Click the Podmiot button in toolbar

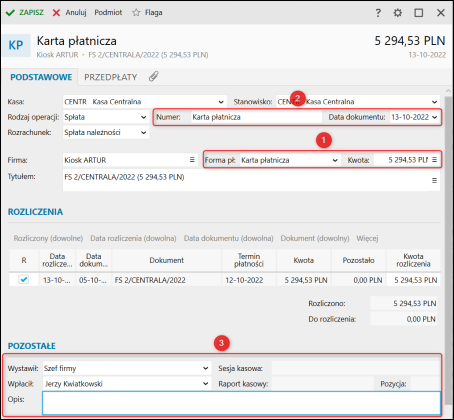[x=108, y=13]
